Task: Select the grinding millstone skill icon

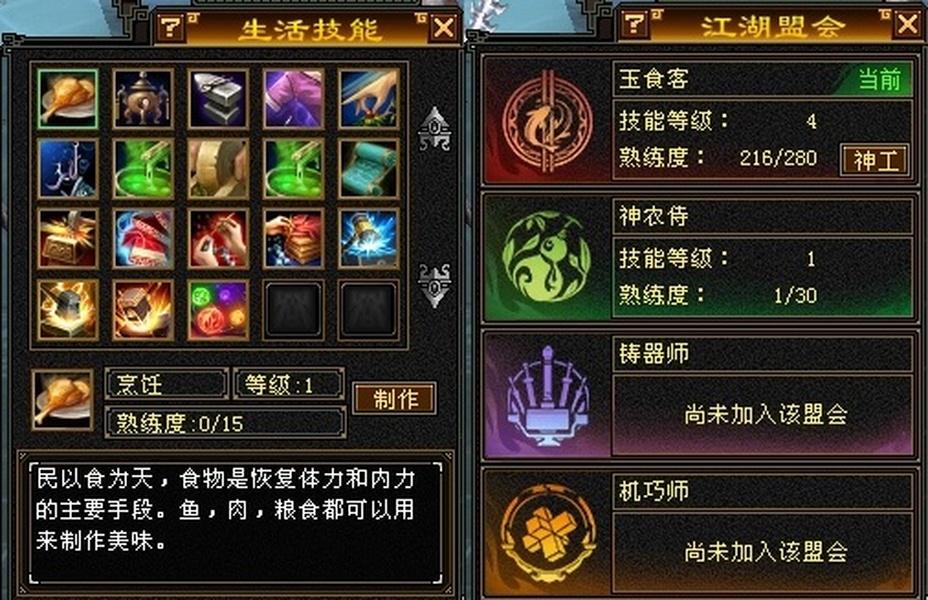Action: point(218,169)
